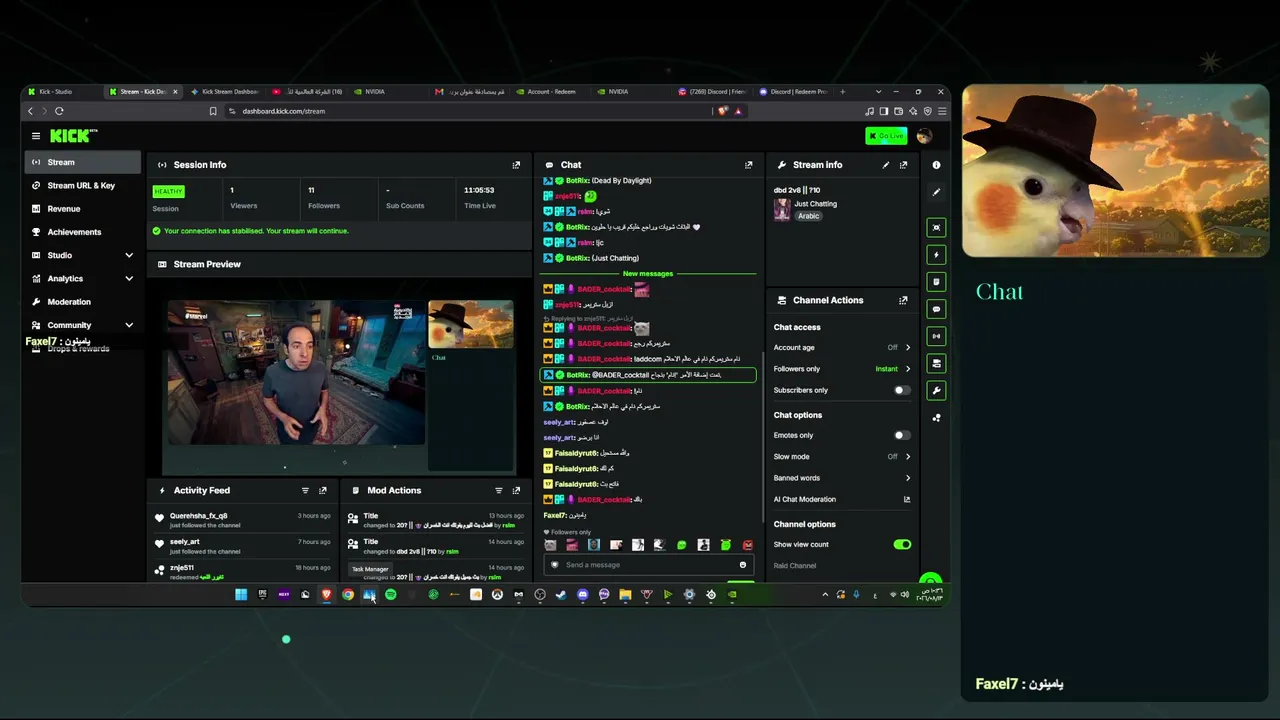Click the Send a message field
Viewport: 1280px width, 720px height.
[648, 565]
